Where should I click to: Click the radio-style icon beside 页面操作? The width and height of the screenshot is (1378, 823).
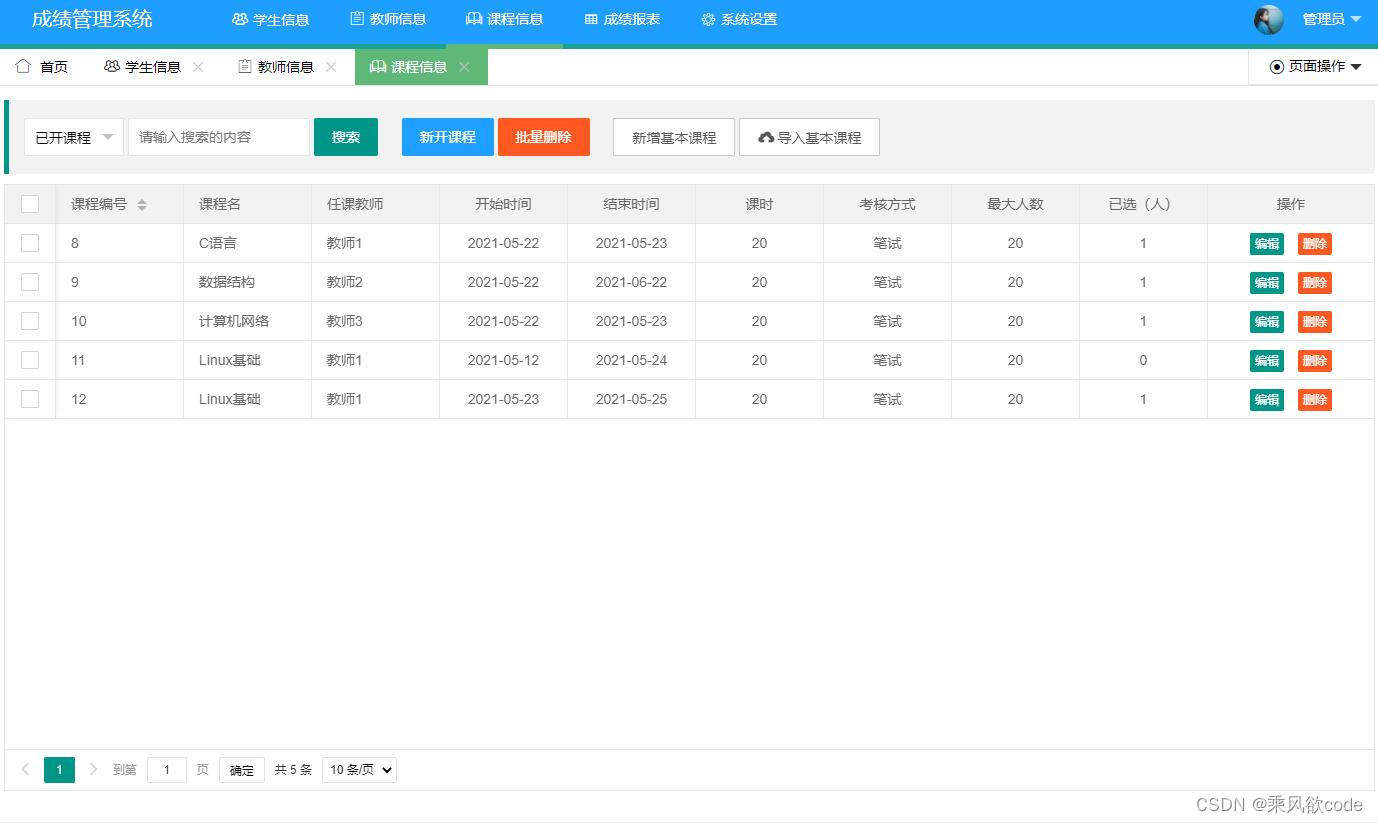[1276, 67]
